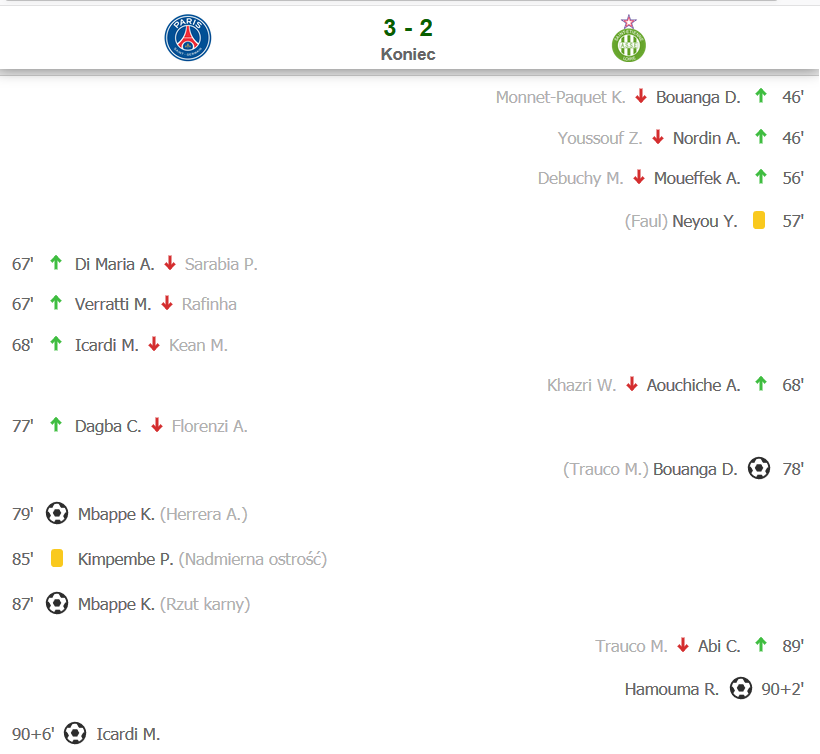Image resolution: width=820 pixels, height=754 pixels.
Task: Open player Moueffek A.
Action: (x=697, y=178)
